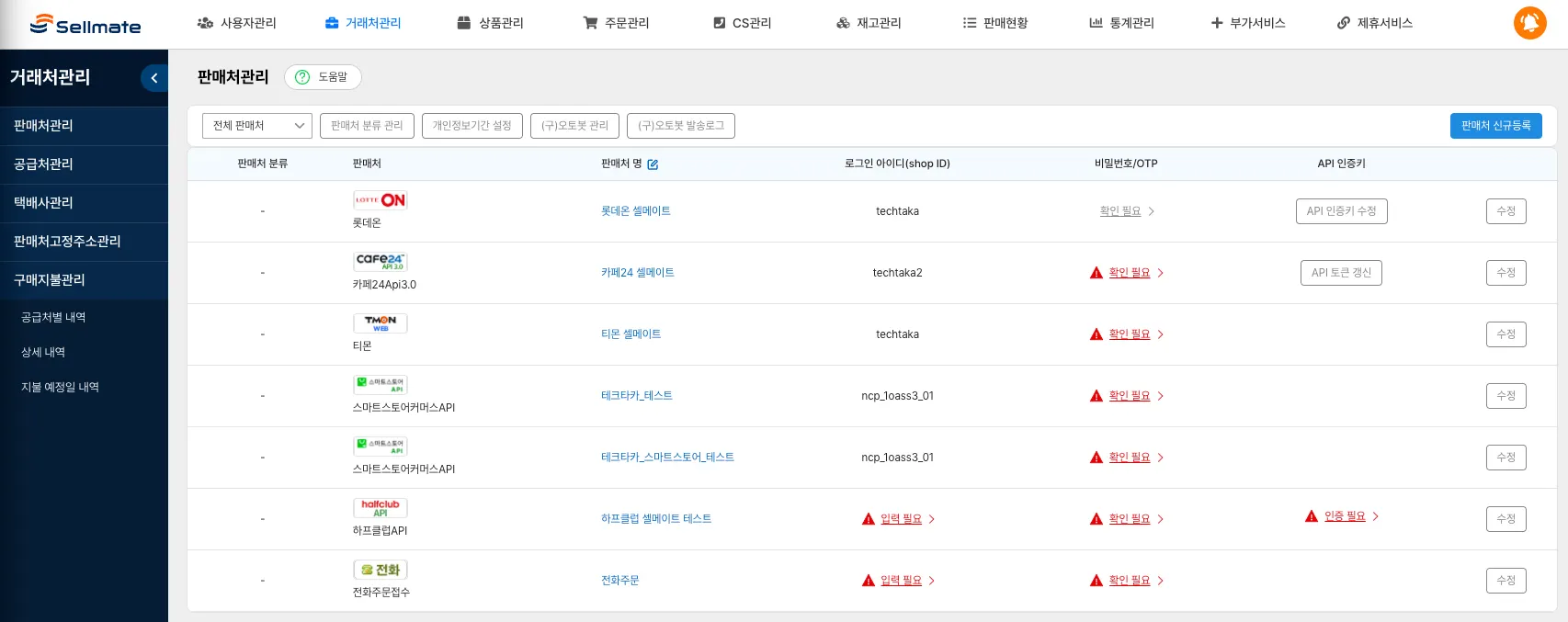The height and width of the screenshot is (622, 1568).
Task: Click 개인정보보기간 설정 button
Action: click(472, 126)
